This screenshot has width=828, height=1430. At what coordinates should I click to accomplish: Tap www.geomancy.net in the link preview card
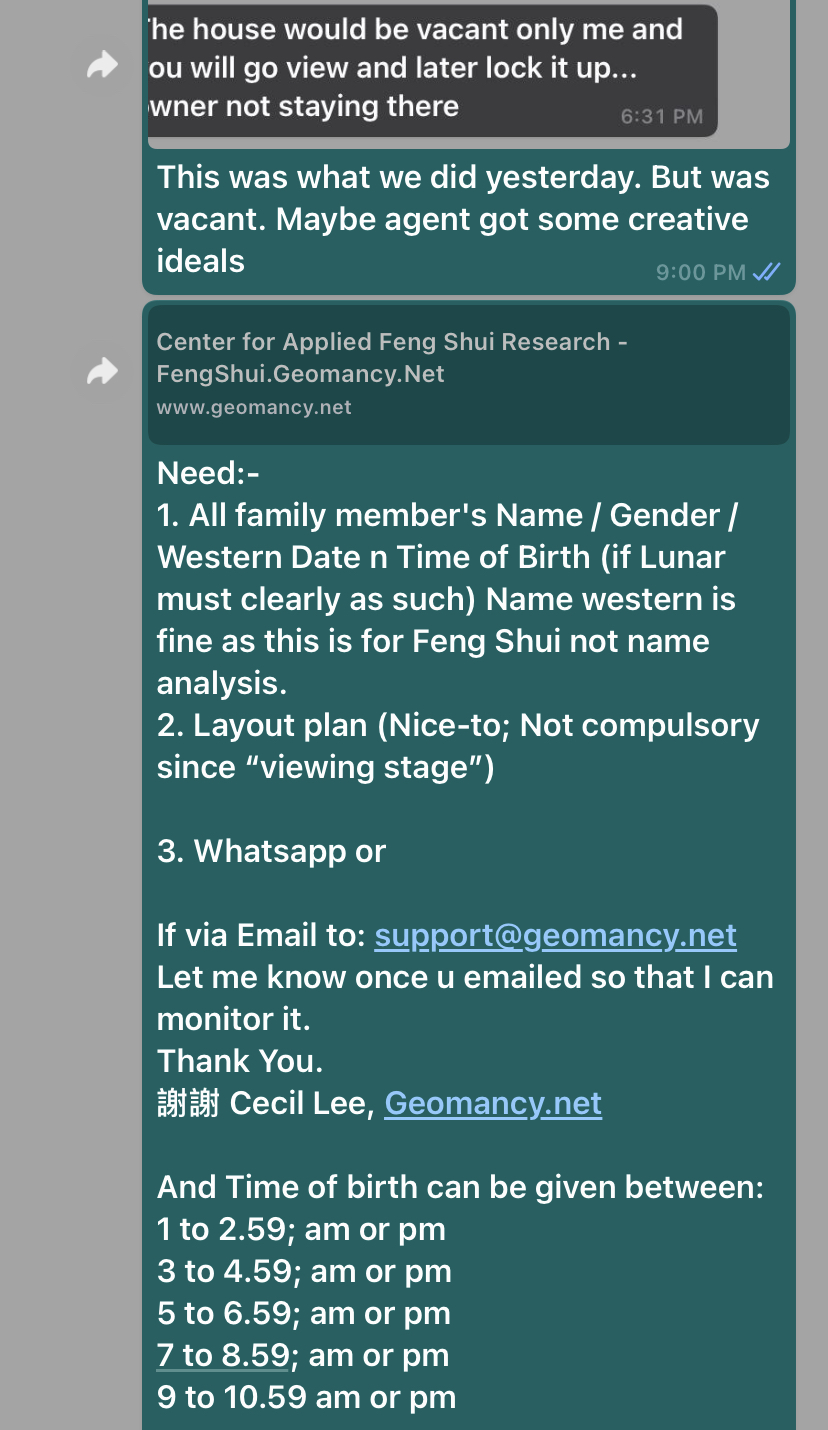point(254,407)
